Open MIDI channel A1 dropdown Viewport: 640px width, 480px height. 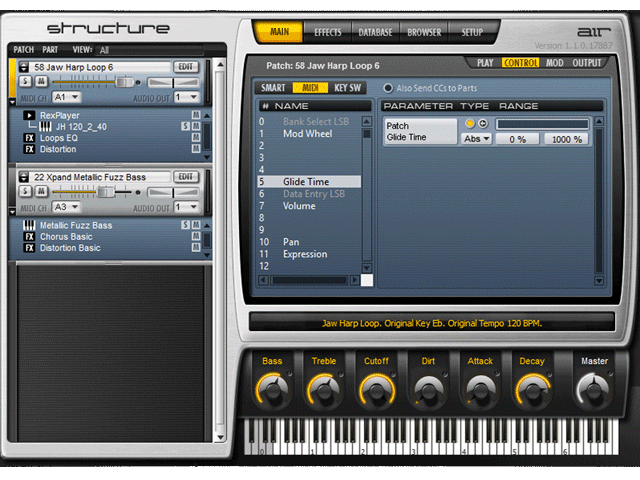(67, 97)
